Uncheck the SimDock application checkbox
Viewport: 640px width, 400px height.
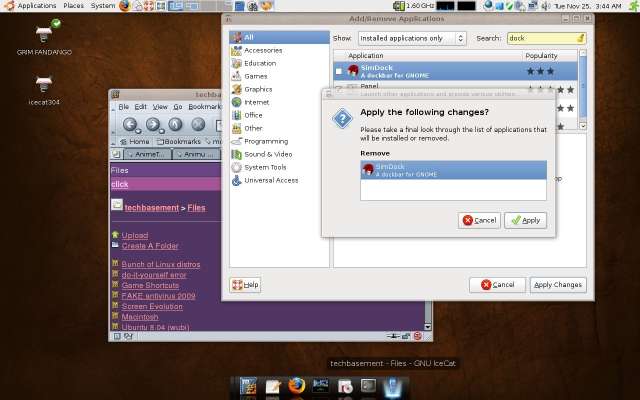coord(338,71)
